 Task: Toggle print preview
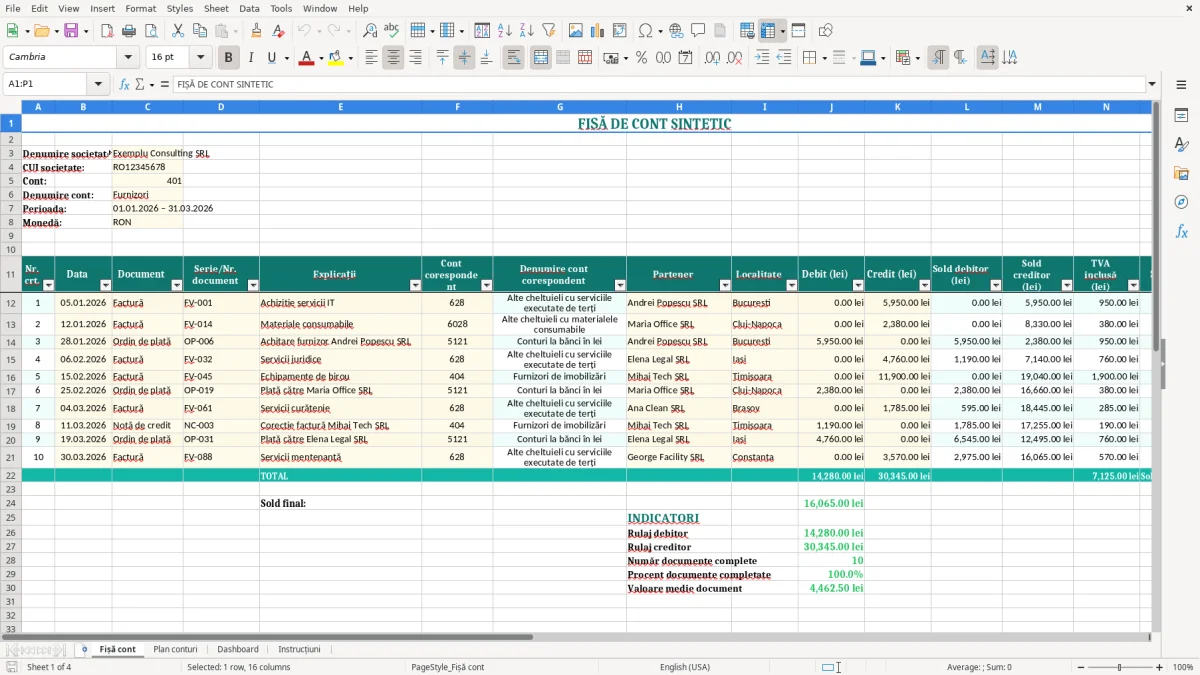pyautogui.click(x=150, y=31)
